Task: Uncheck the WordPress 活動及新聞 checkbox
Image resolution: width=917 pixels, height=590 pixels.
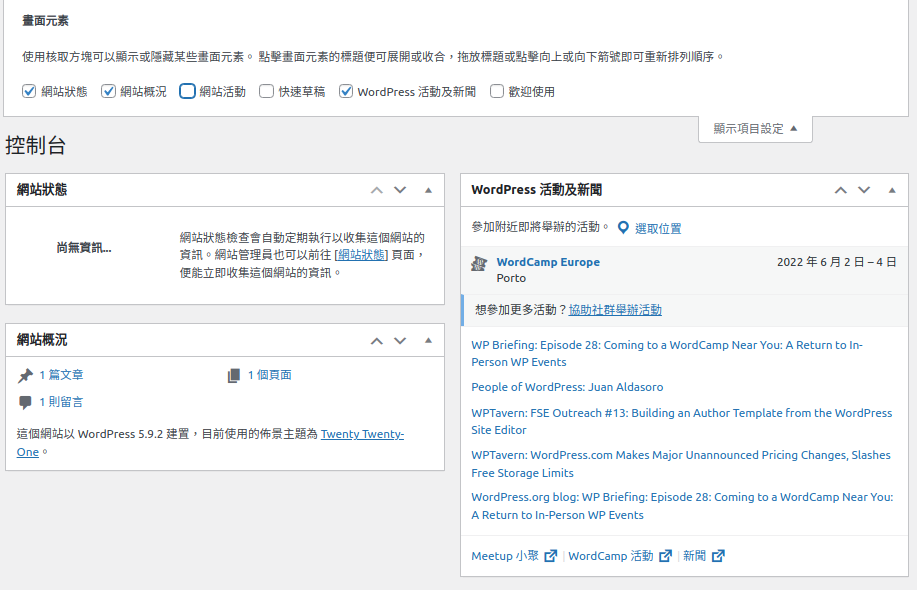Action: pos(346,91)
